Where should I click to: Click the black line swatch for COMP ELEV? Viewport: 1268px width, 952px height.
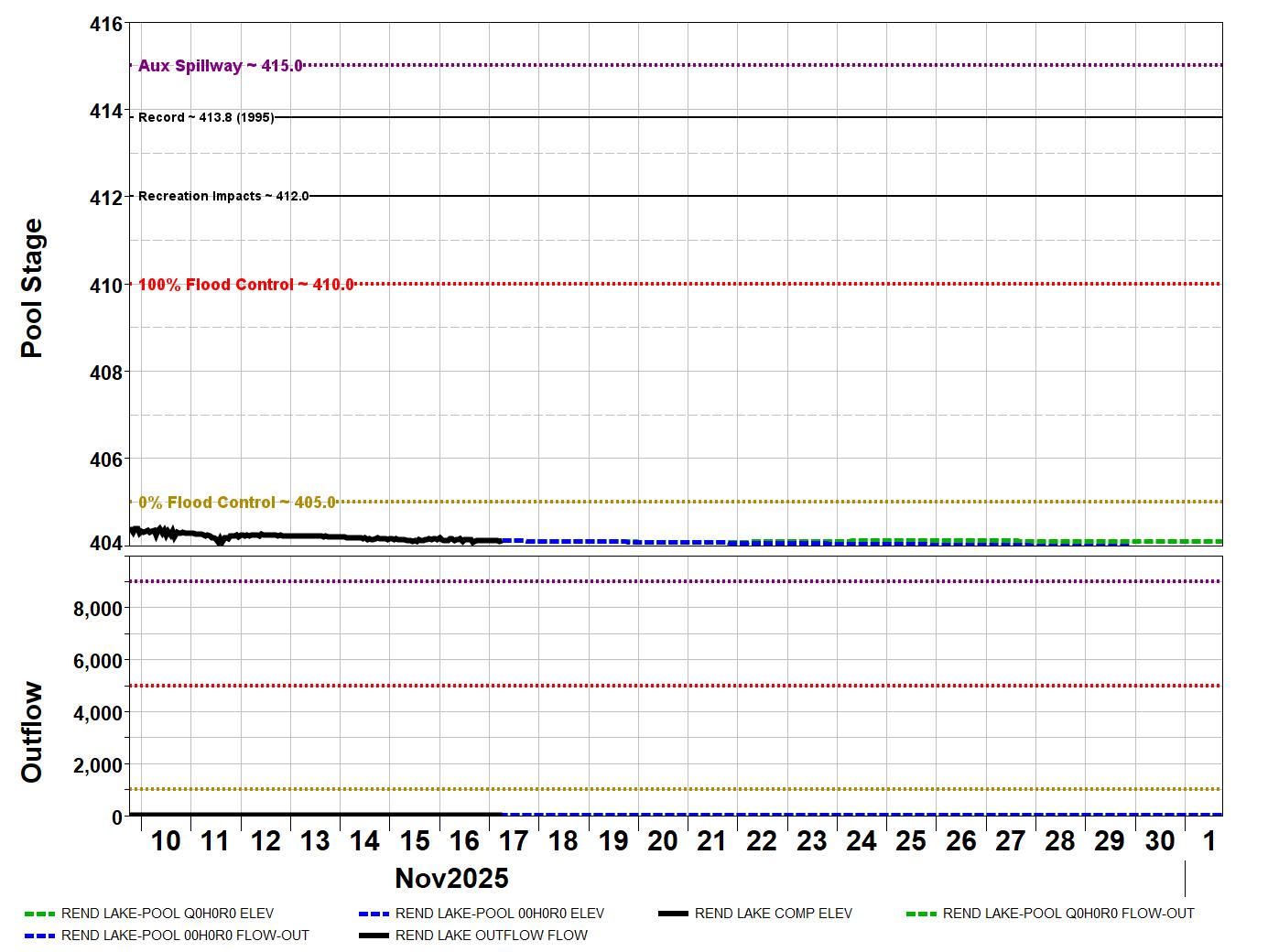click(673, 914)
